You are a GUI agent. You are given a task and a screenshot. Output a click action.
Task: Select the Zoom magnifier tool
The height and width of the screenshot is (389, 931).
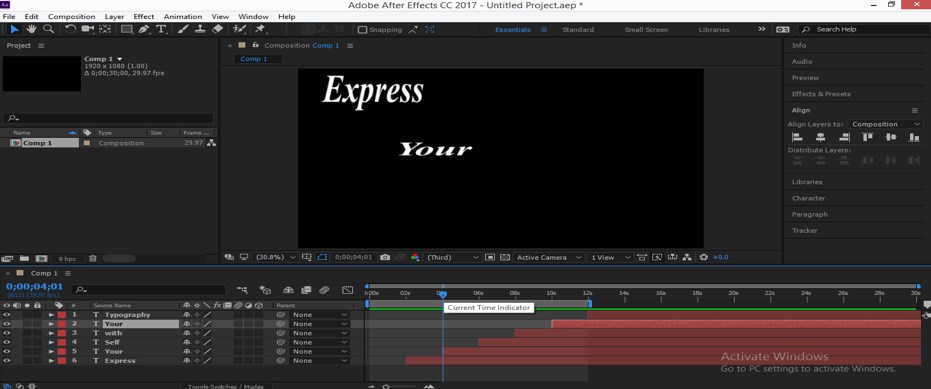[x=49, y=29]
